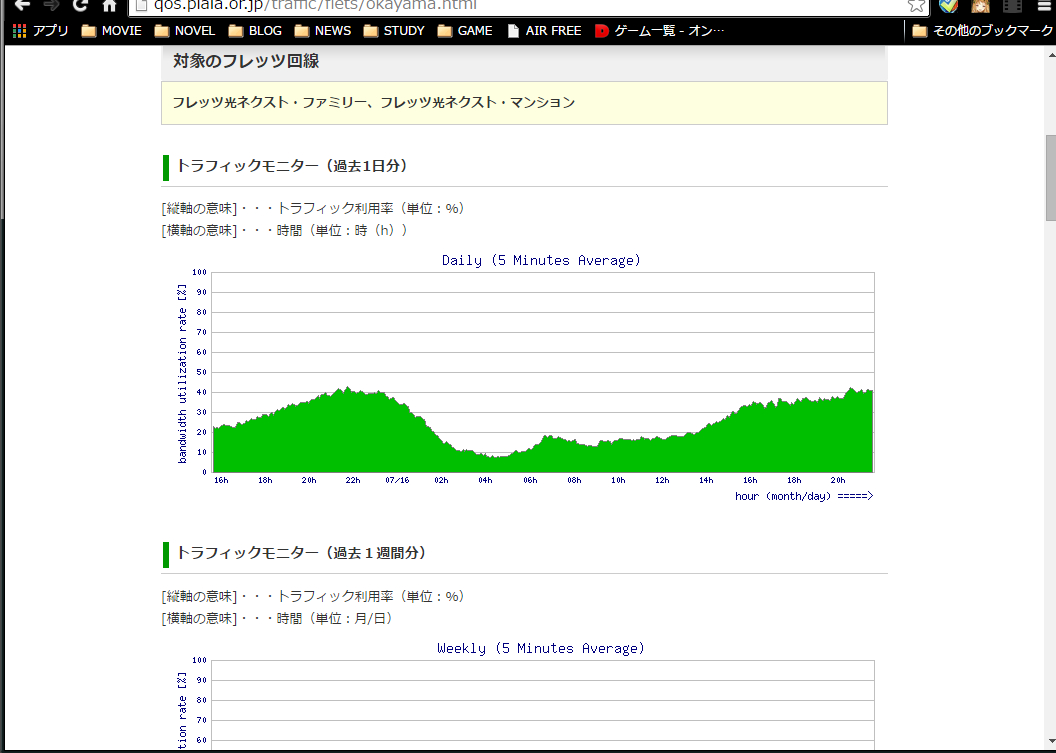
Task: Expand その他のブックマーク folder
Action: [982, 31]
